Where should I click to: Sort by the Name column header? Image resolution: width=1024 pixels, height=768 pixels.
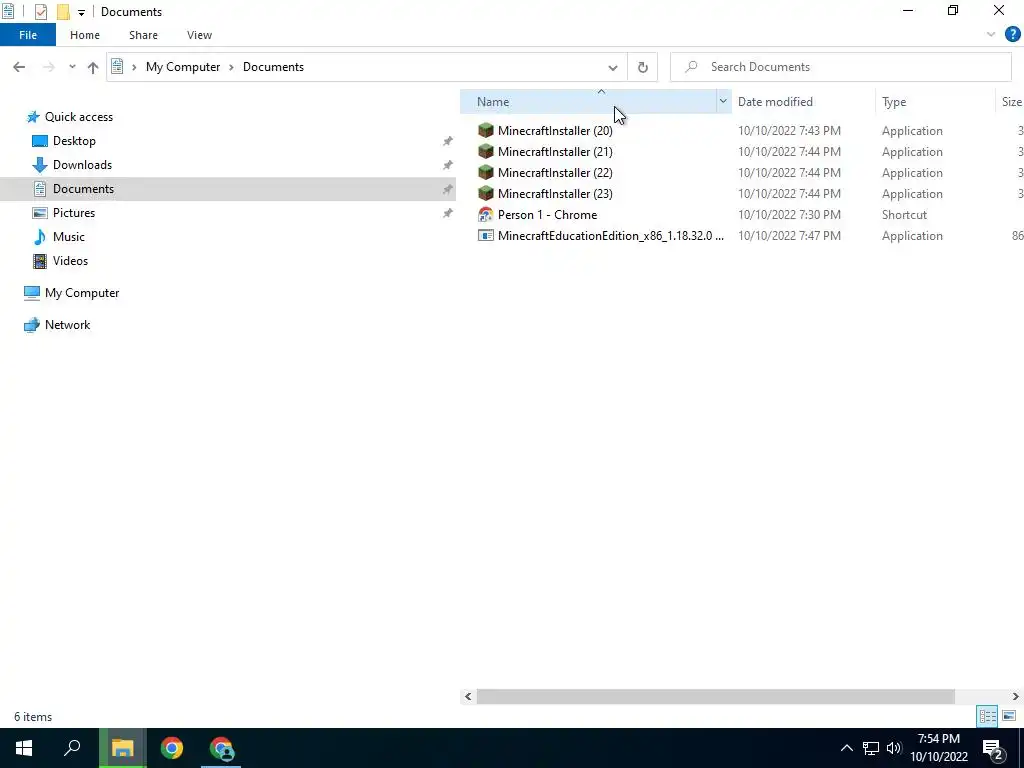[588, 102]
